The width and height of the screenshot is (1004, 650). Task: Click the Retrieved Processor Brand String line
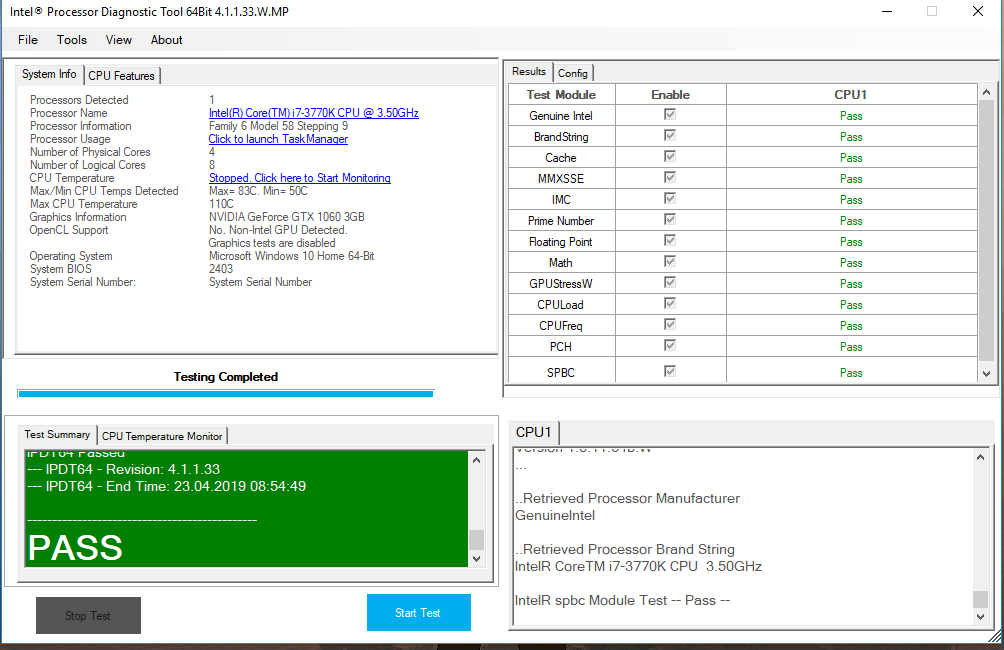pyautogui.click(x=625, y=549)
